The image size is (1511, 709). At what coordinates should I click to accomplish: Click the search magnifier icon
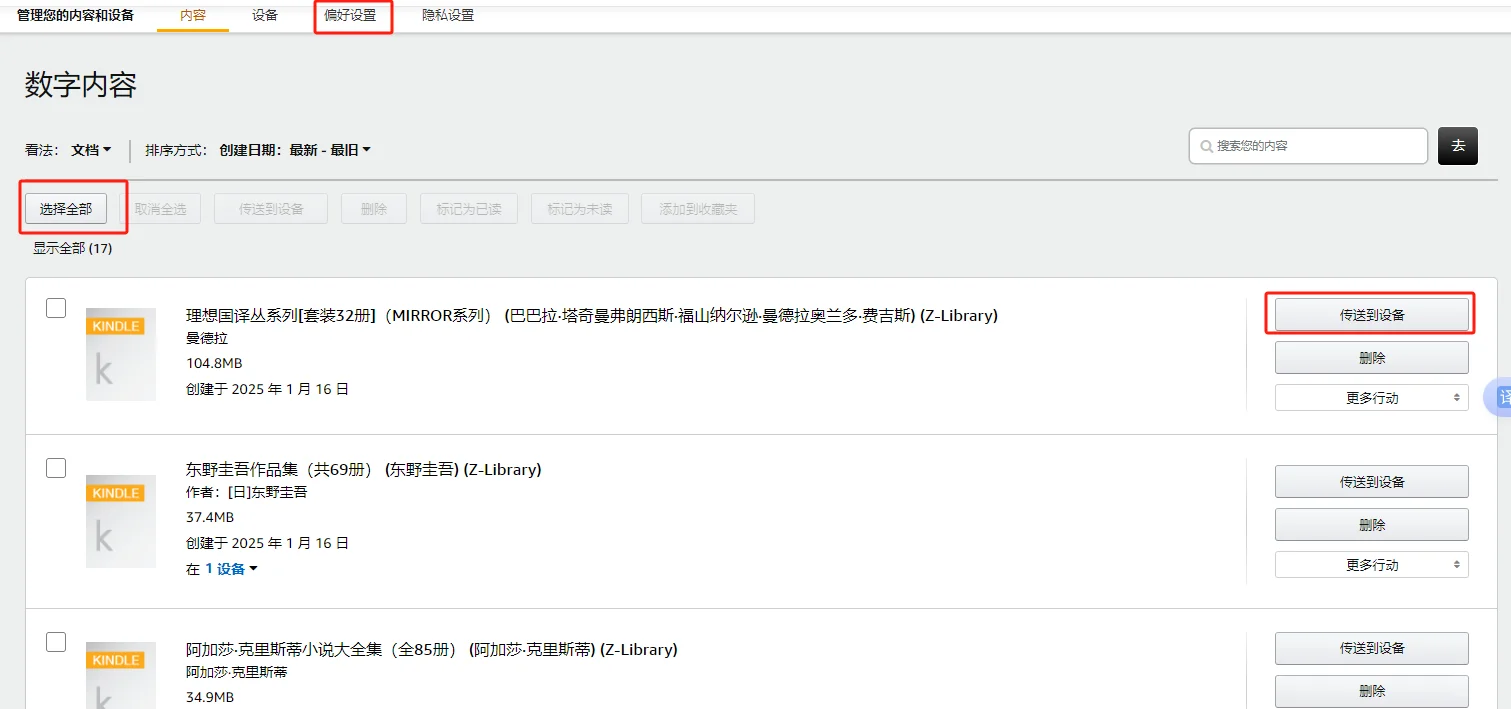[1206, 146]
